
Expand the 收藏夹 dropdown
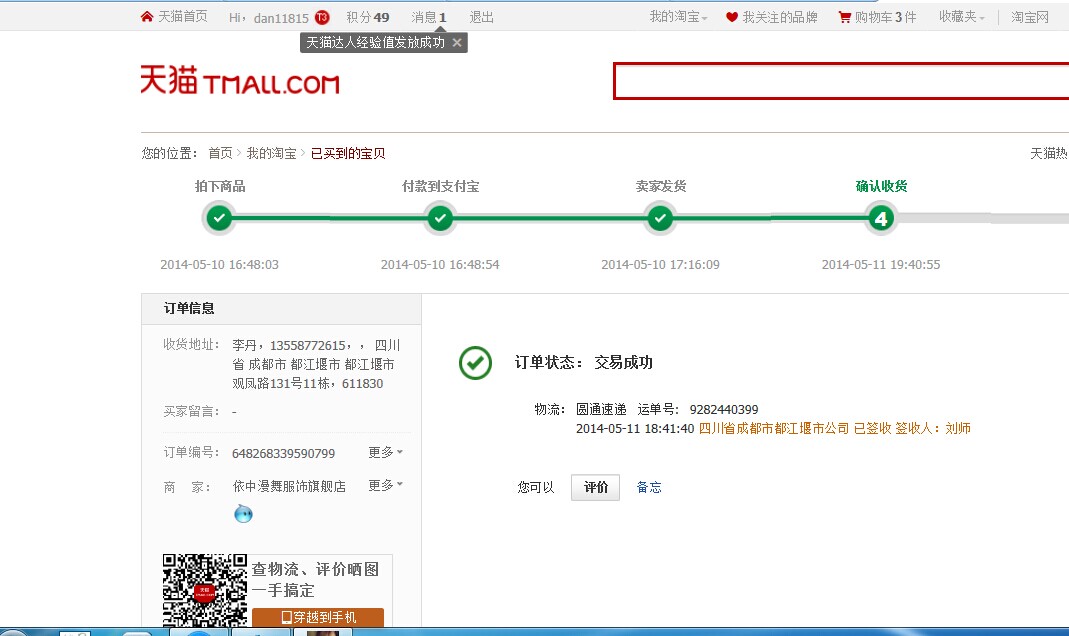[x=961, y=17]
